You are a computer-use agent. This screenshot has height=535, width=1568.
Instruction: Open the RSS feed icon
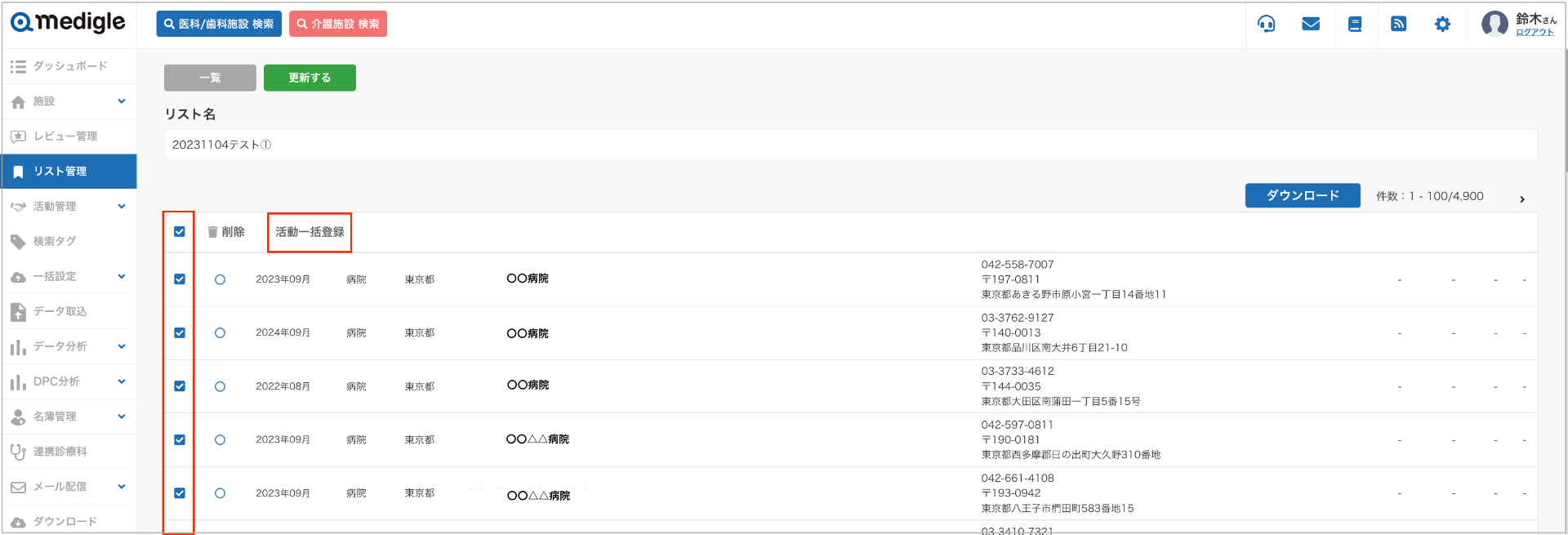click(x=1399, y=24)
